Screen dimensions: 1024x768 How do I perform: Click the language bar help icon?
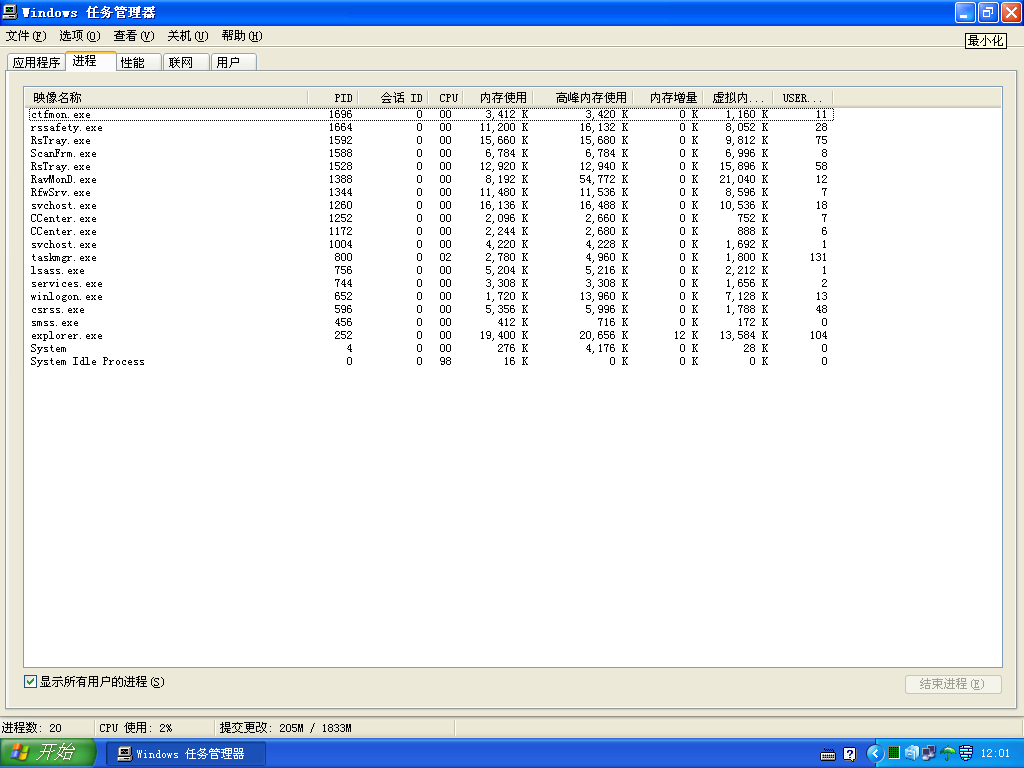[849, 754]
